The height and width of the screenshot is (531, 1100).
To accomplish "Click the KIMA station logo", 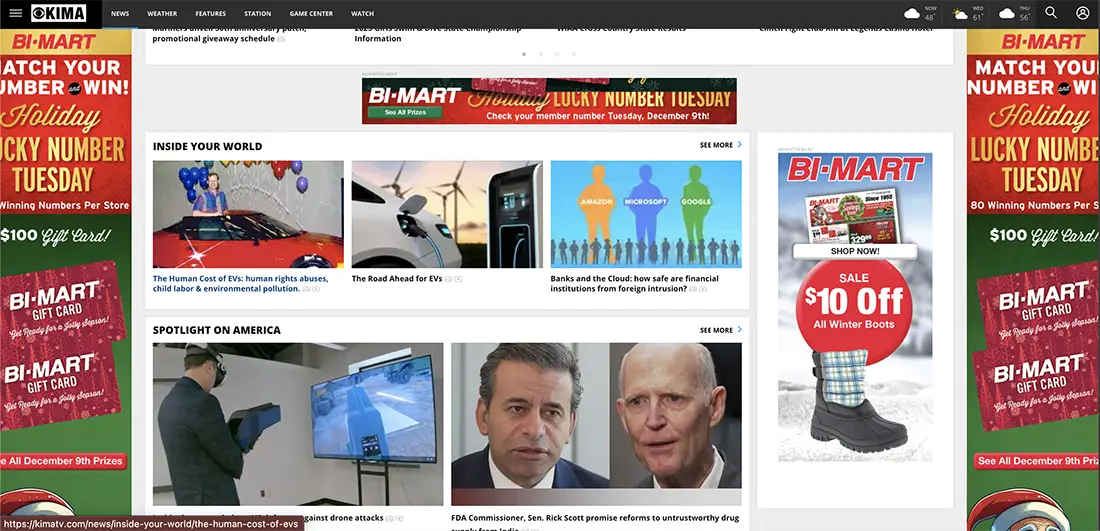I will pyautogui.click(x=58, y=13).
